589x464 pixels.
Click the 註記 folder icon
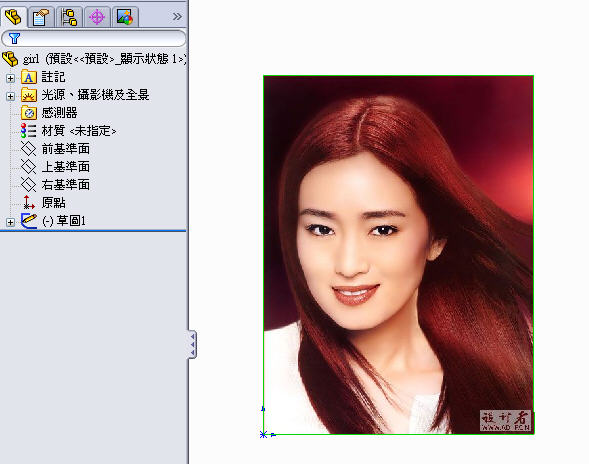[x=29, y=77]
